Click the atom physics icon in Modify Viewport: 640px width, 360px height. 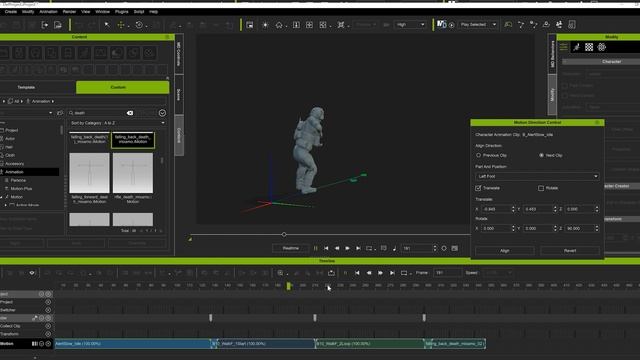tap(602, 47)
